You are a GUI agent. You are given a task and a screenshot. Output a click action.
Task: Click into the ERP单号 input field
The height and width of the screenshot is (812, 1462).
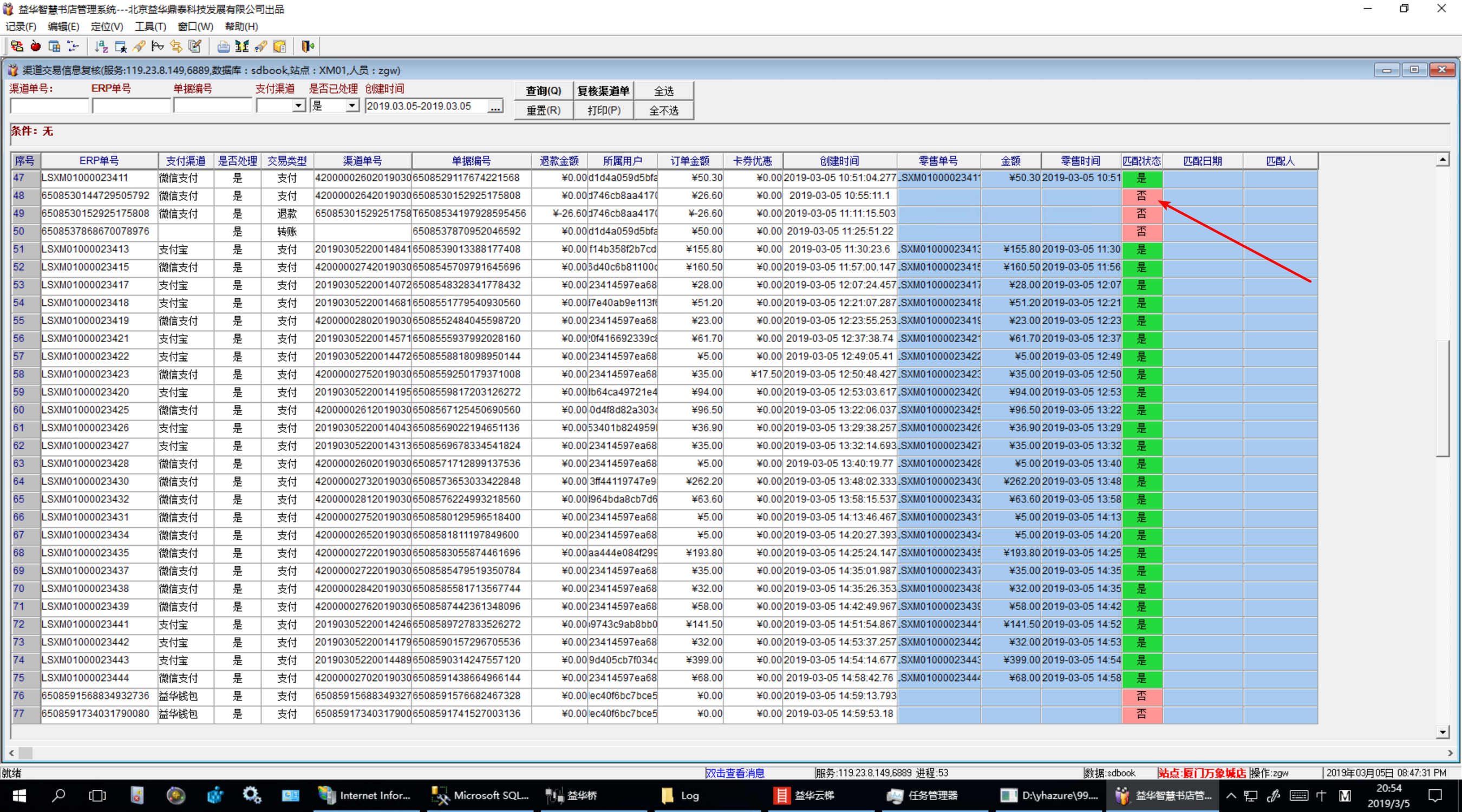[x=131, y=106]
